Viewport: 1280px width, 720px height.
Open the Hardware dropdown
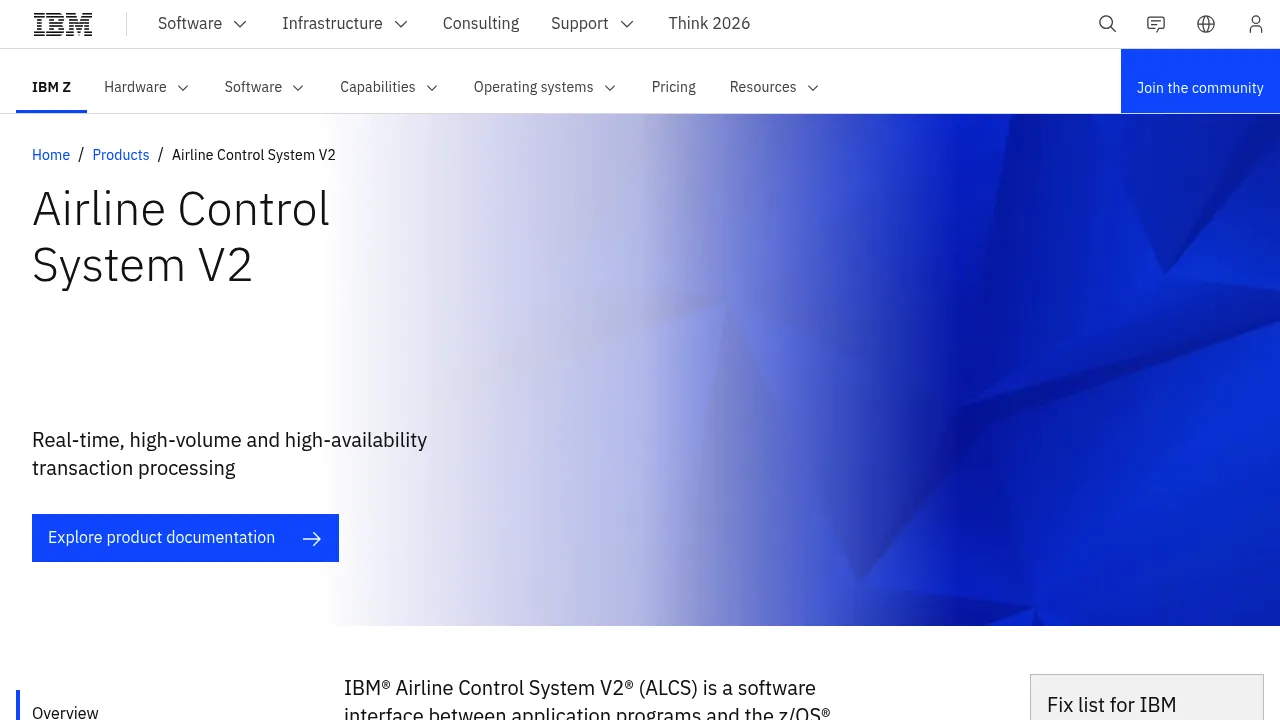[x=147, y=87]
